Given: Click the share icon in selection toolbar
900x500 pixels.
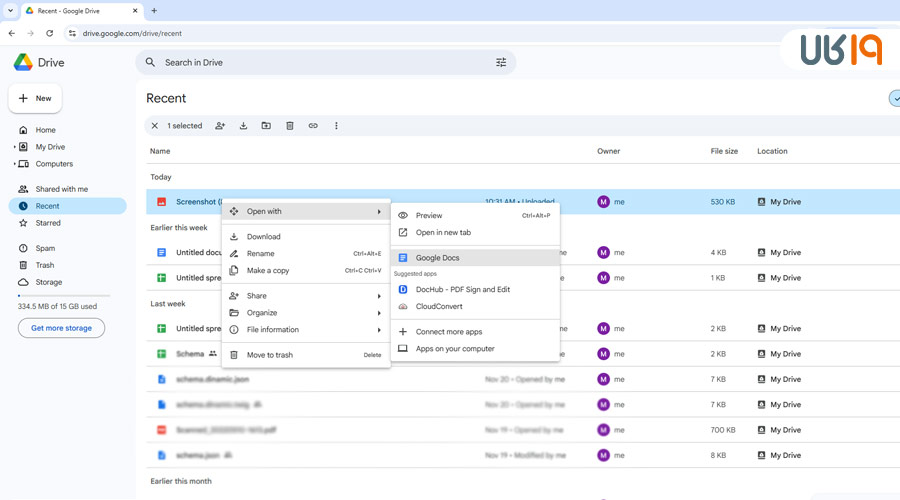Looking at the screenshot, I should pos(220,126).
